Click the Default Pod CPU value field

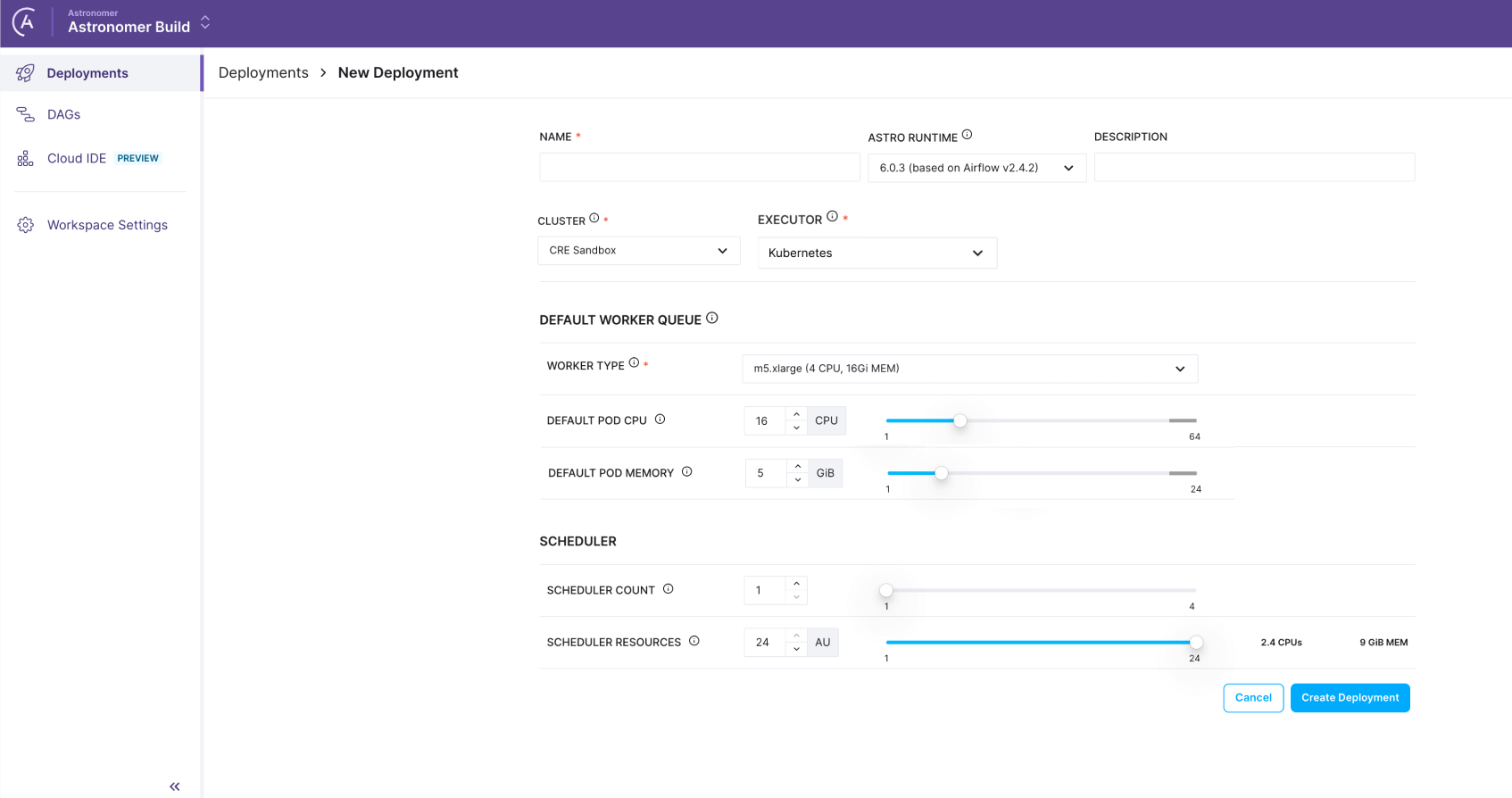[764, 420]
